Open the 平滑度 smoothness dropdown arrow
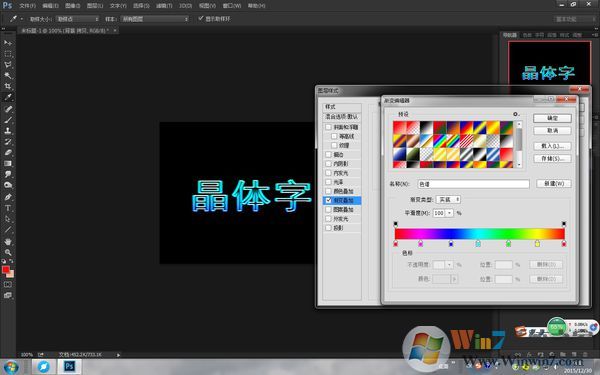This screenshot has width=600, height=375. [450, 213]
